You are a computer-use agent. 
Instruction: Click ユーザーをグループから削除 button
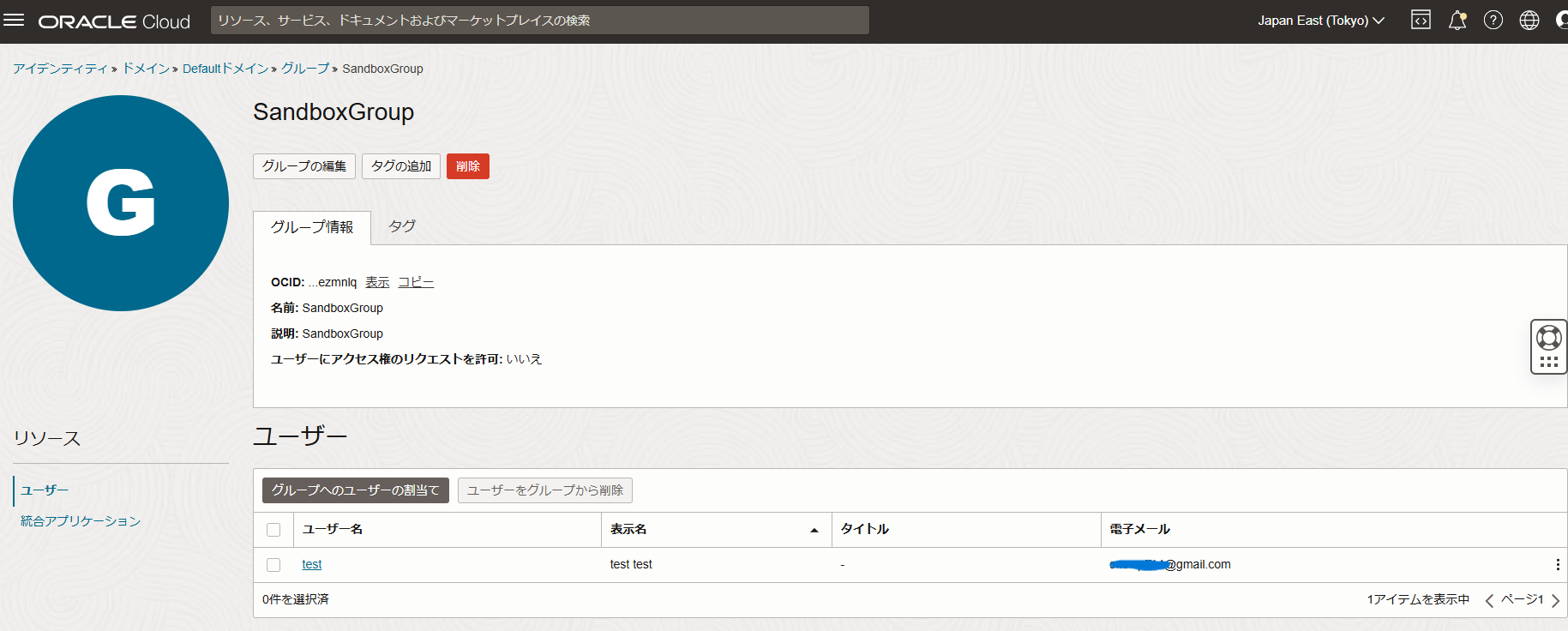(x=545, y=490)
